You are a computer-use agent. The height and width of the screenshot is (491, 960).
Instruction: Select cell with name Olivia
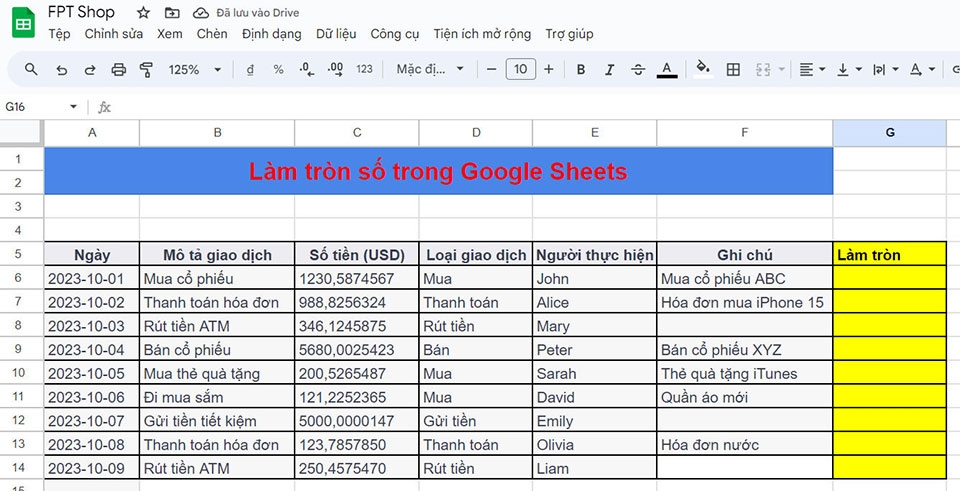594,444
